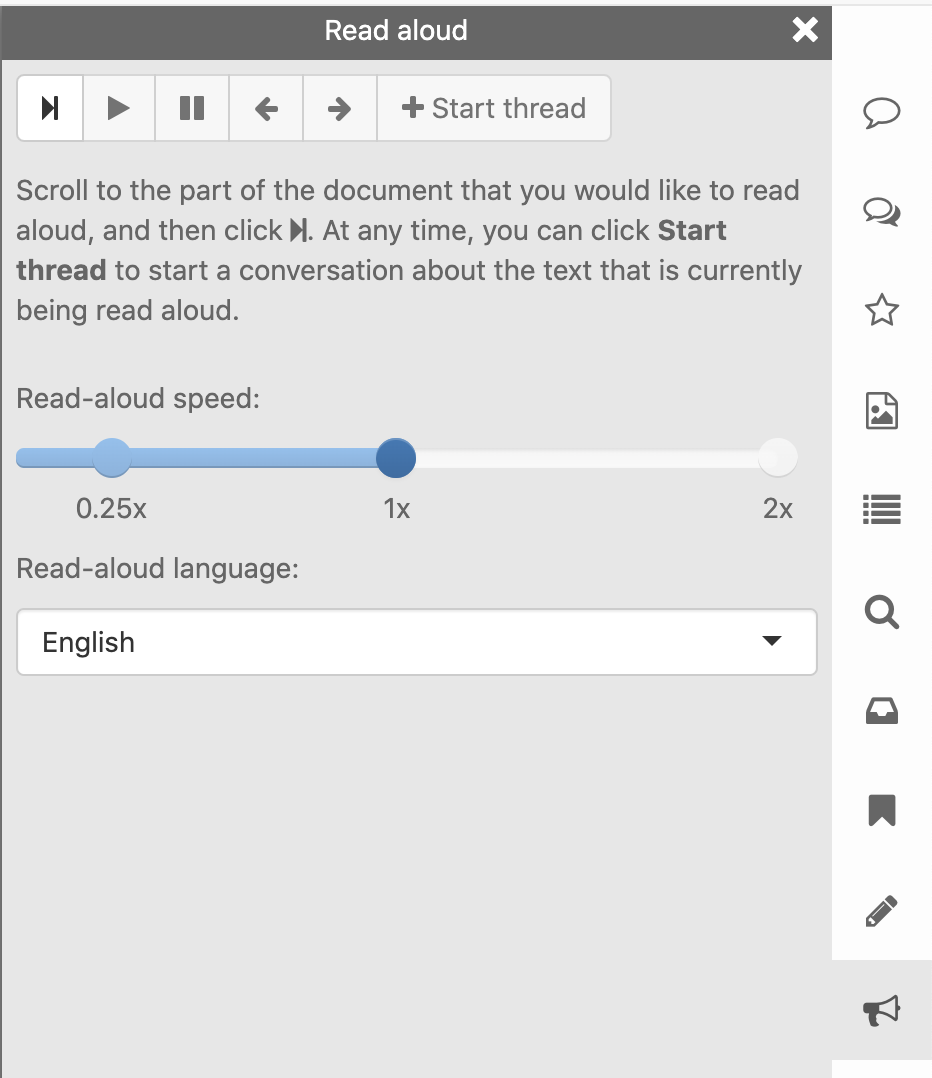Image resolution: width=932 pixels, height=1078 pixels.
Task: Close the Read aloud panel
Action: coord(805,30)
